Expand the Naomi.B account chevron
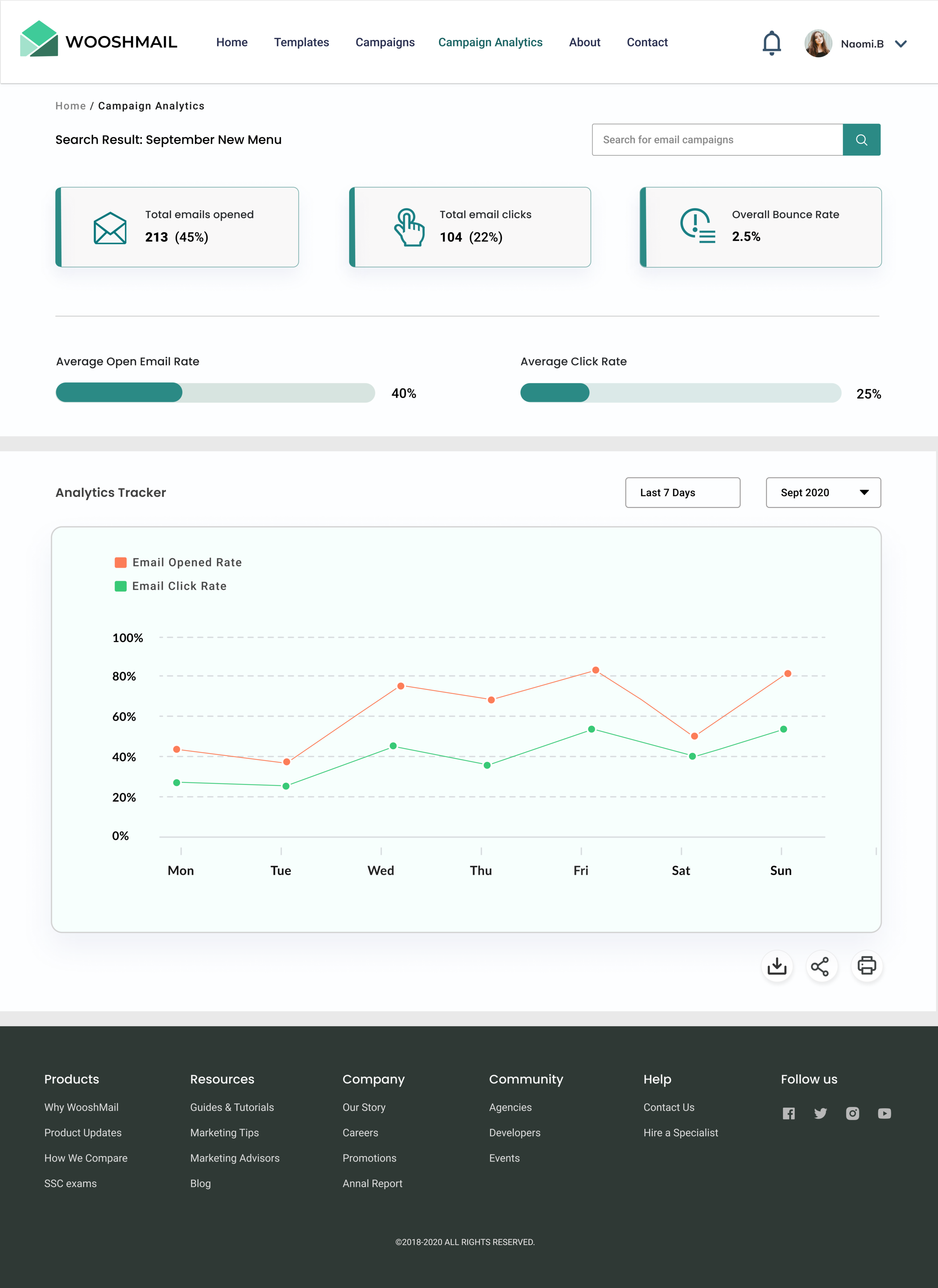 click(x=900, y=44)
